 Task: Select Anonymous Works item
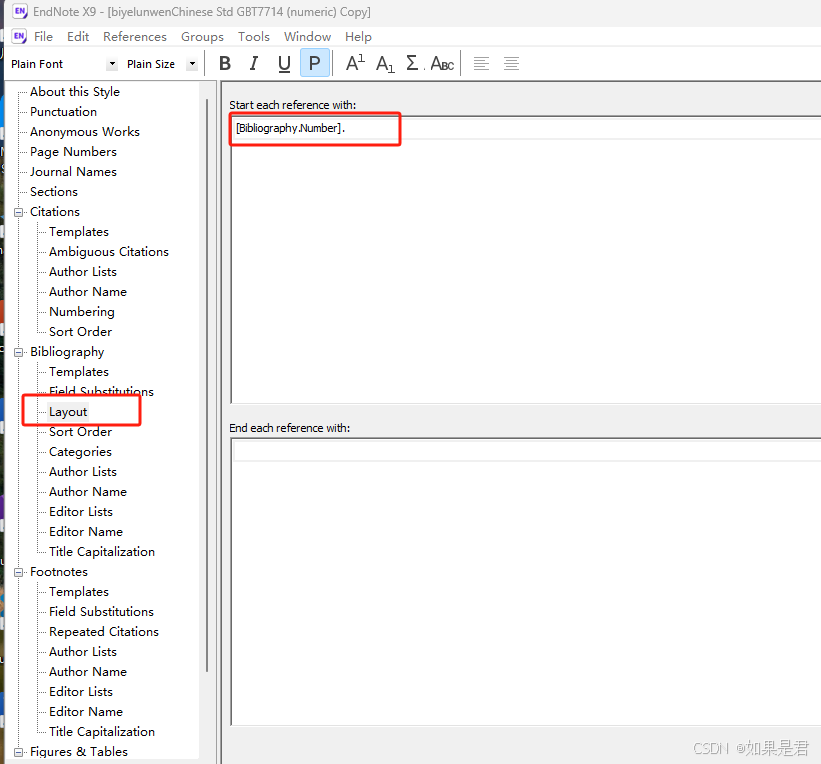(x=85, y=131)
